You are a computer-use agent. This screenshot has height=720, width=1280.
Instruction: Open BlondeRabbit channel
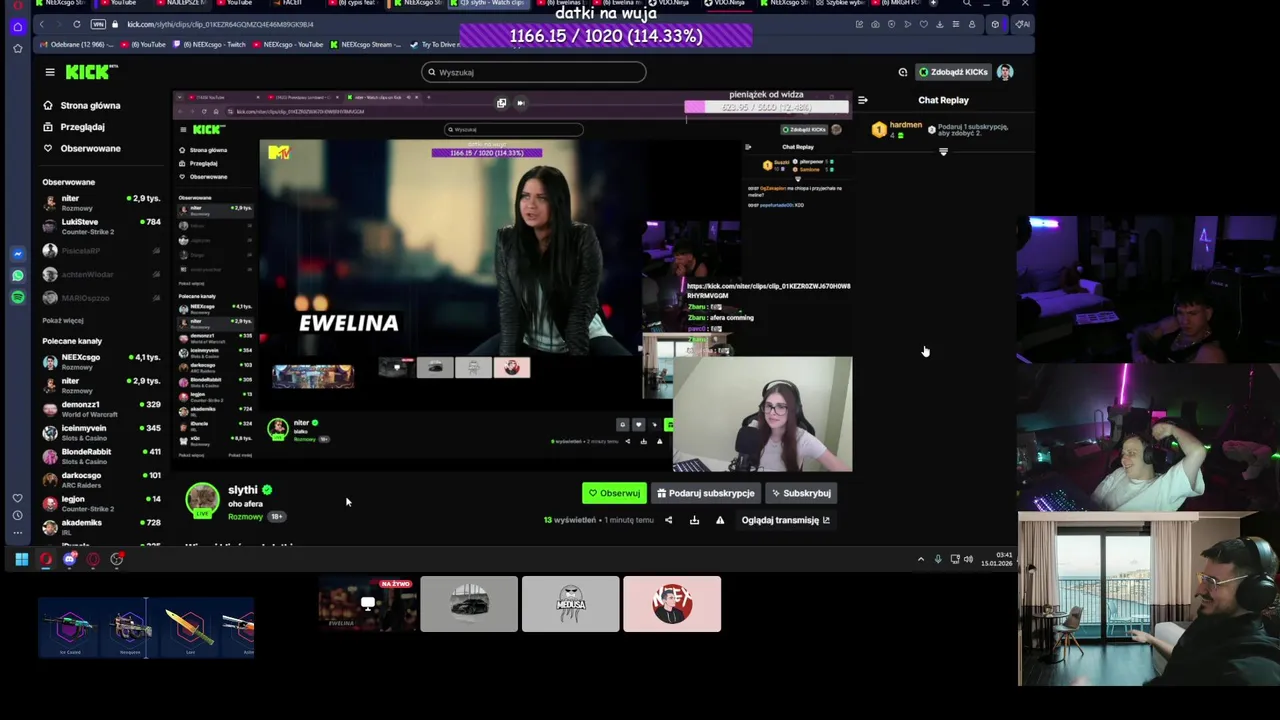click(100, 456)
